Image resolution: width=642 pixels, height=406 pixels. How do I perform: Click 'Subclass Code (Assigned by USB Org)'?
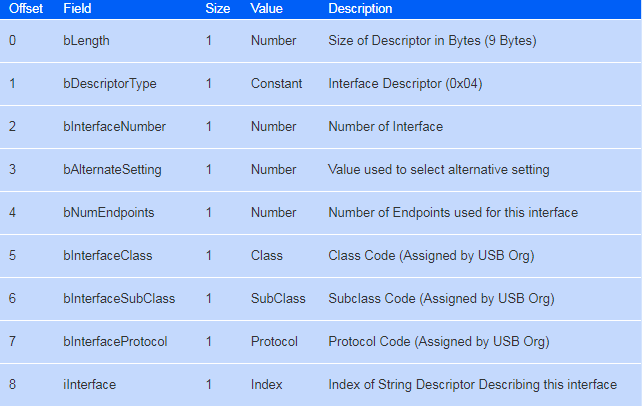[x=441, y=299]
